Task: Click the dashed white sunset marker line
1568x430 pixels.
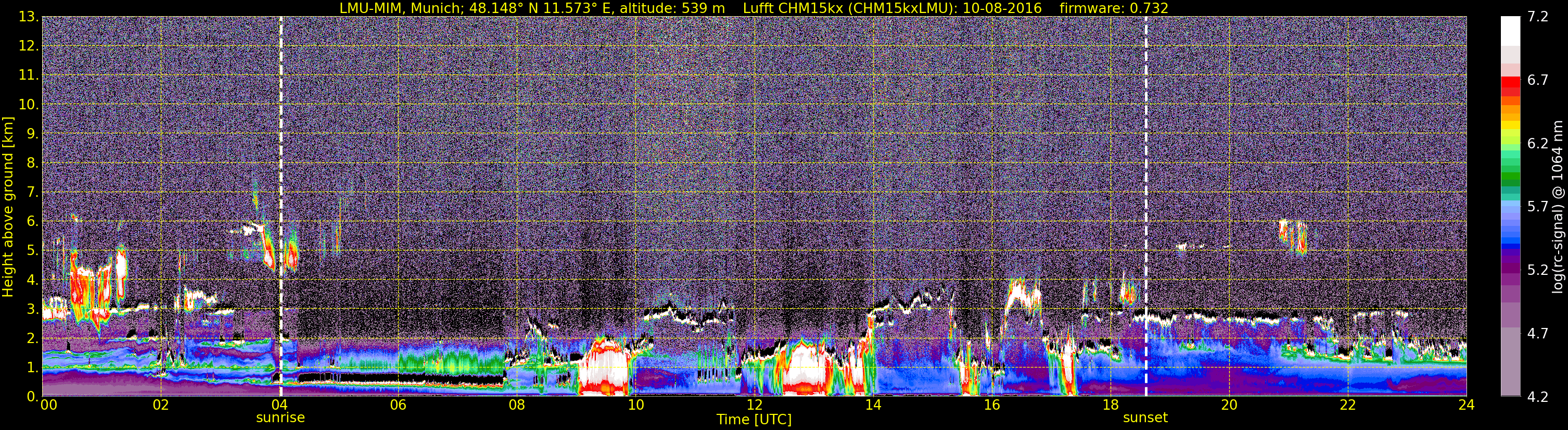Action: (1146, 207)
